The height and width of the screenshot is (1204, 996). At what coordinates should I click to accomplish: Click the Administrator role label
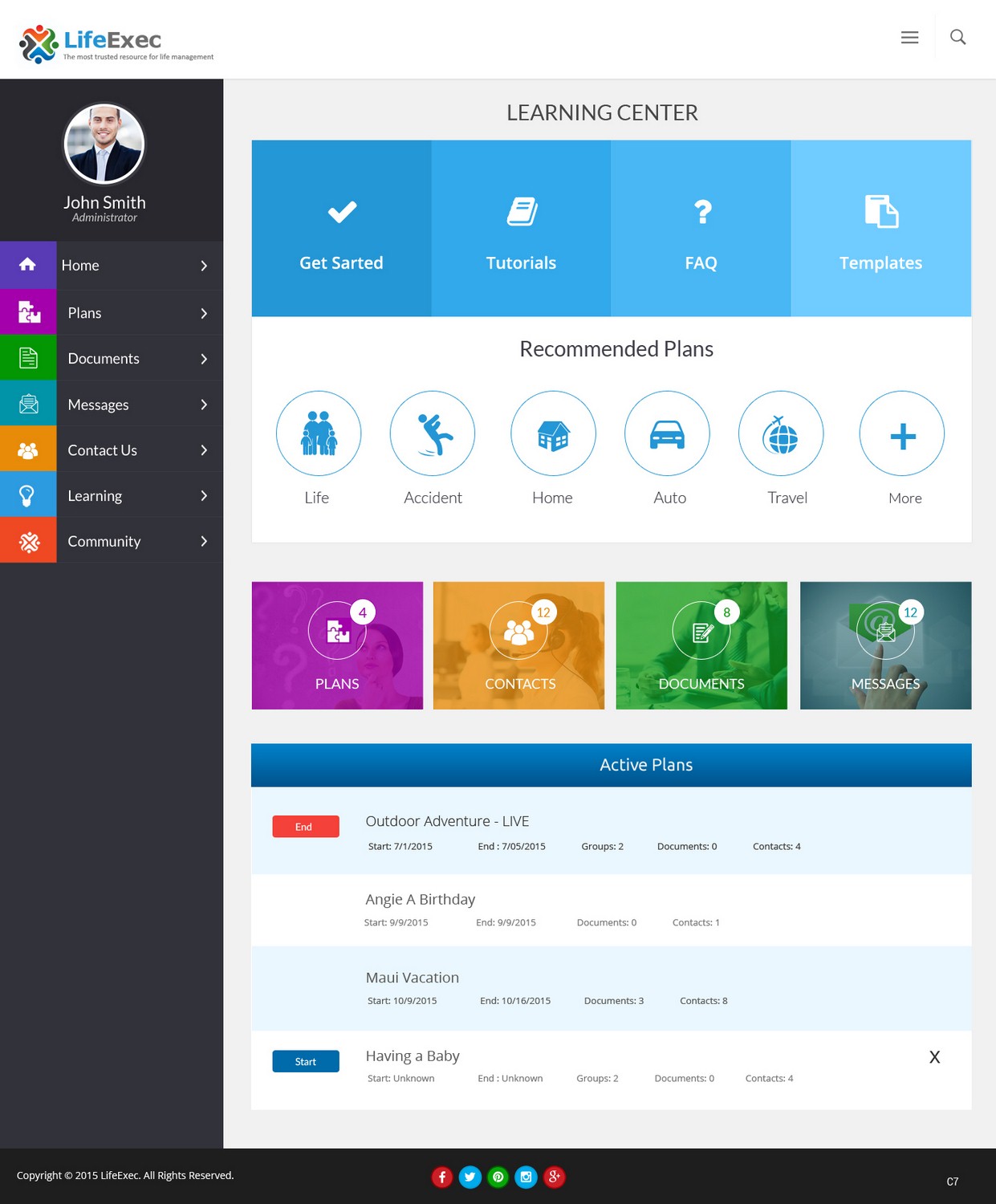(x=104, y=218)
